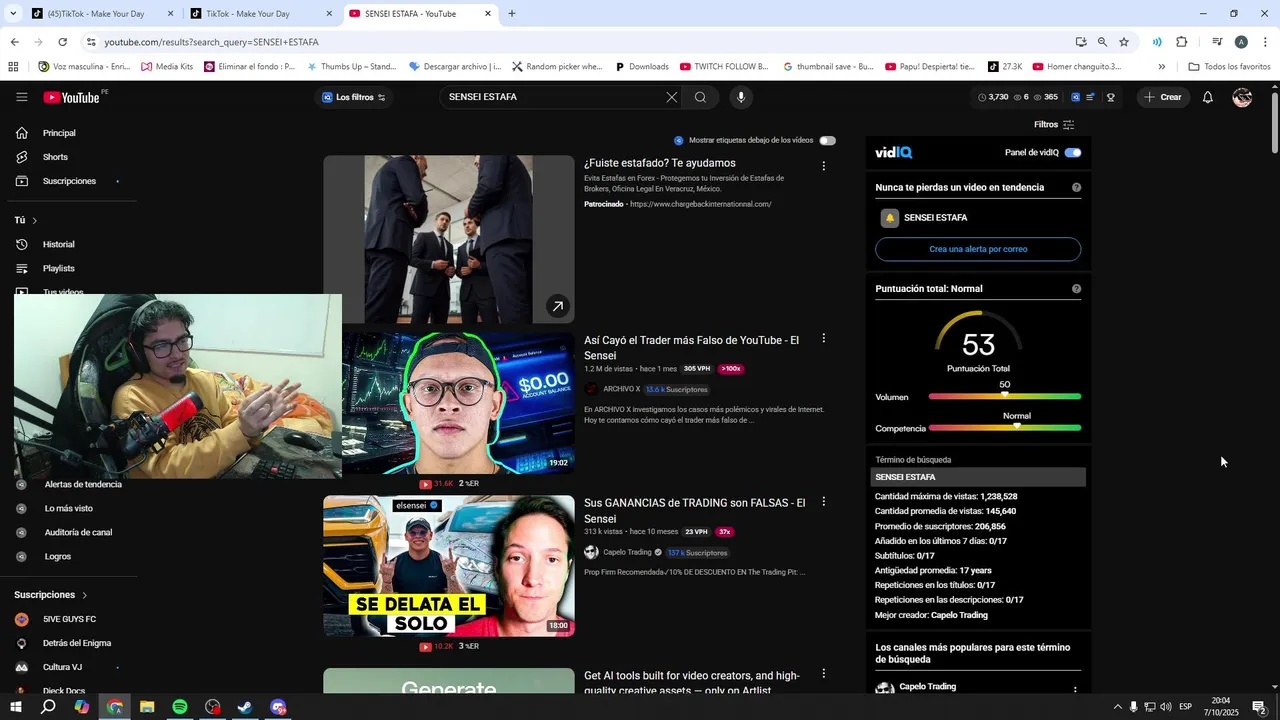Open SIVE GUYS FC subscription channel
1280x720 pixels.
[x=70, y=619]
